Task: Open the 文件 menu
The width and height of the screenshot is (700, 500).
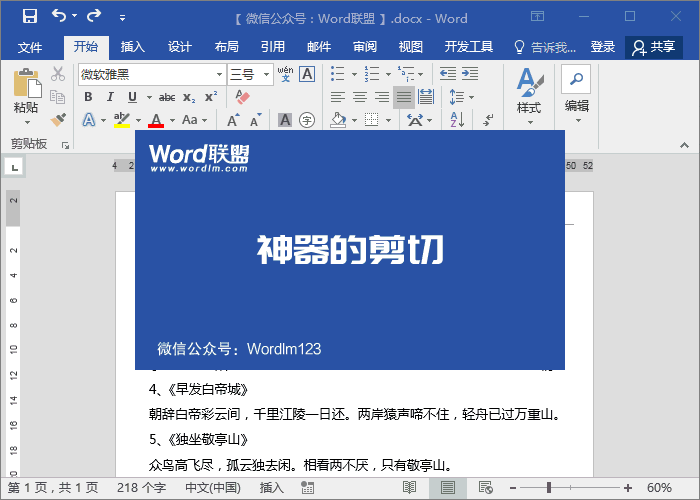Action: (30, 47)
